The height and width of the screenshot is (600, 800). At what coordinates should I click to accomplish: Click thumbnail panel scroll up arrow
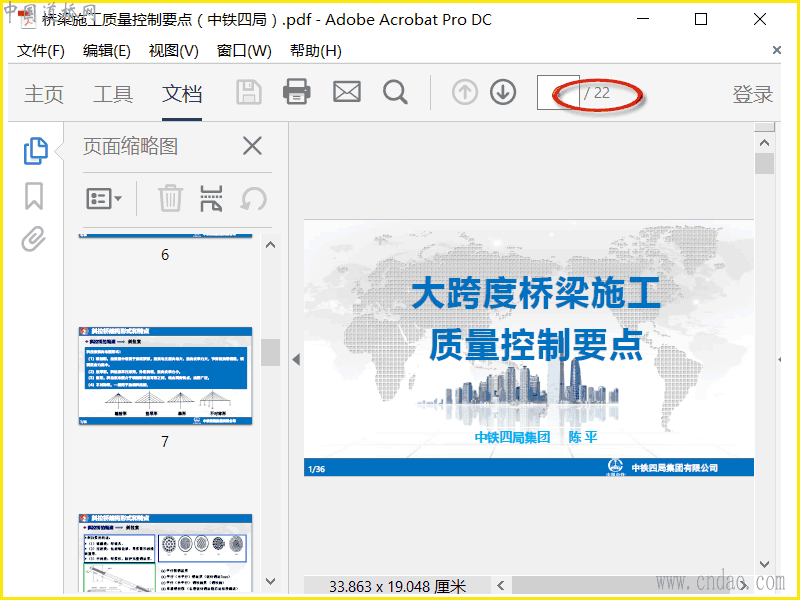pos(270,245)
